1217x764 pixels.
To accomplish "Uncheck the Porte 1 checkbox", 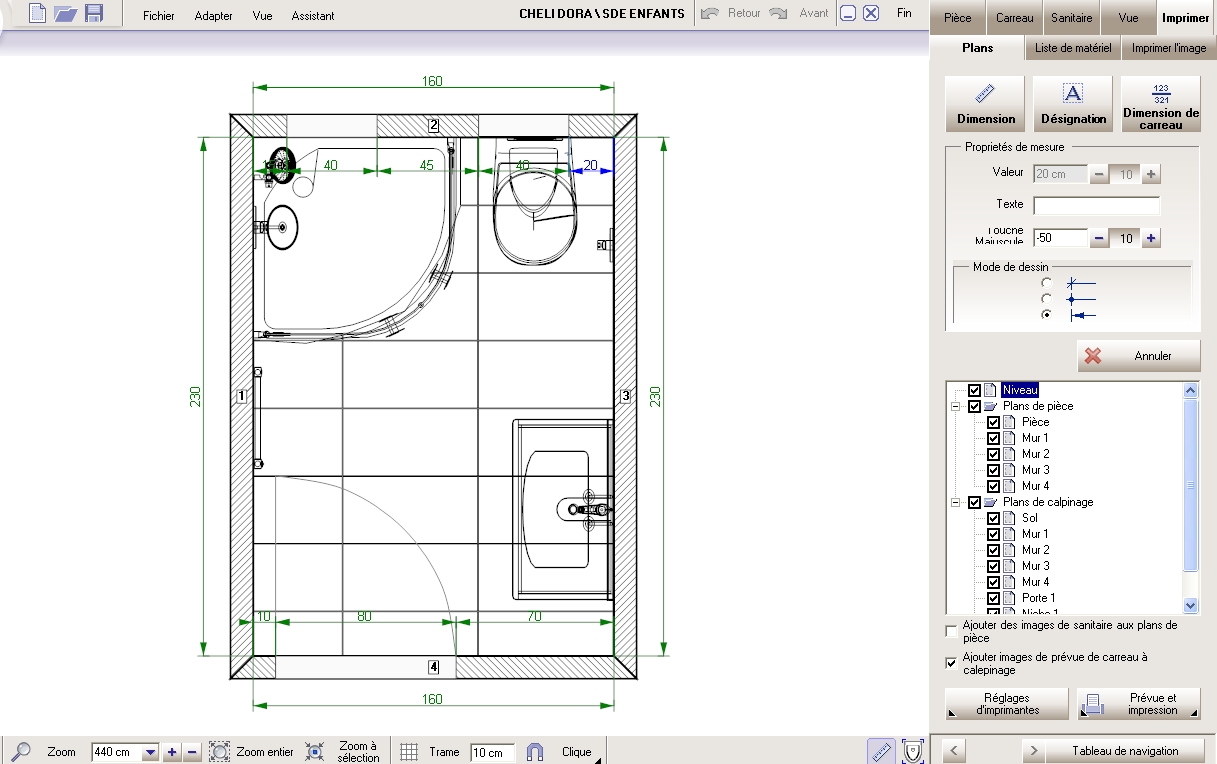I will (993, 598).
